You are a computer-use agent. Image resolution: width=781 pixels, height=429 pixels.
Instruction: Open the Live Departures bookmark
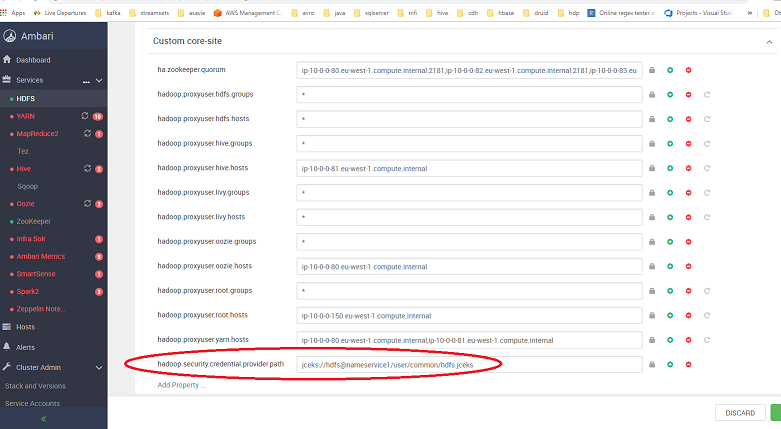pos(60,13)
